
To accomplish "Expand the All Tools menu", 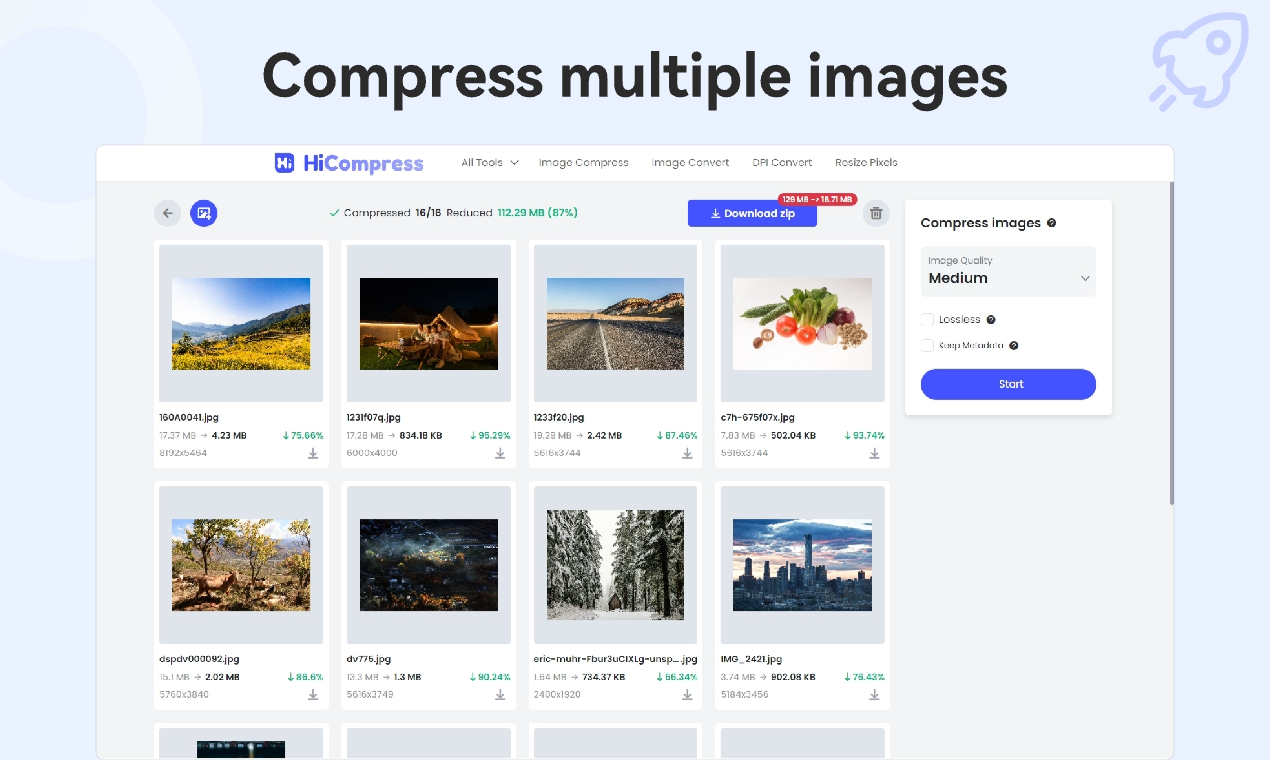I will [487, 162].
